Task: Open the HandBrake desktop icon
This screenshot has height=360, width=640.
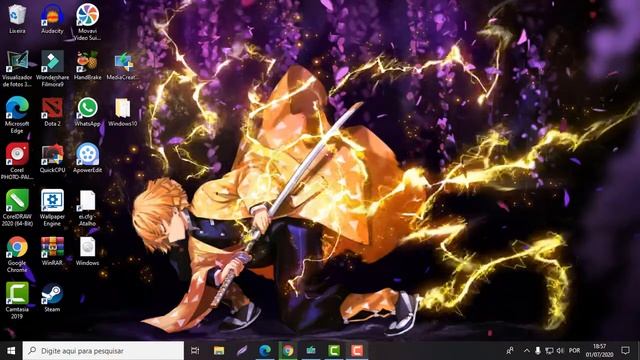Action: (x=87, y=65)
